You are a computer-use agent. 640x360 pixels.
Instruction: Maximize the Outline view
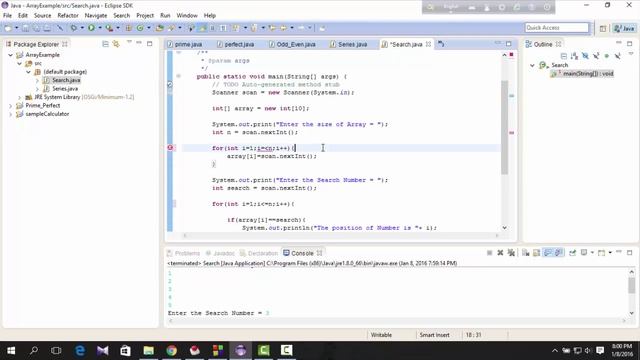[x=630, y=43]
